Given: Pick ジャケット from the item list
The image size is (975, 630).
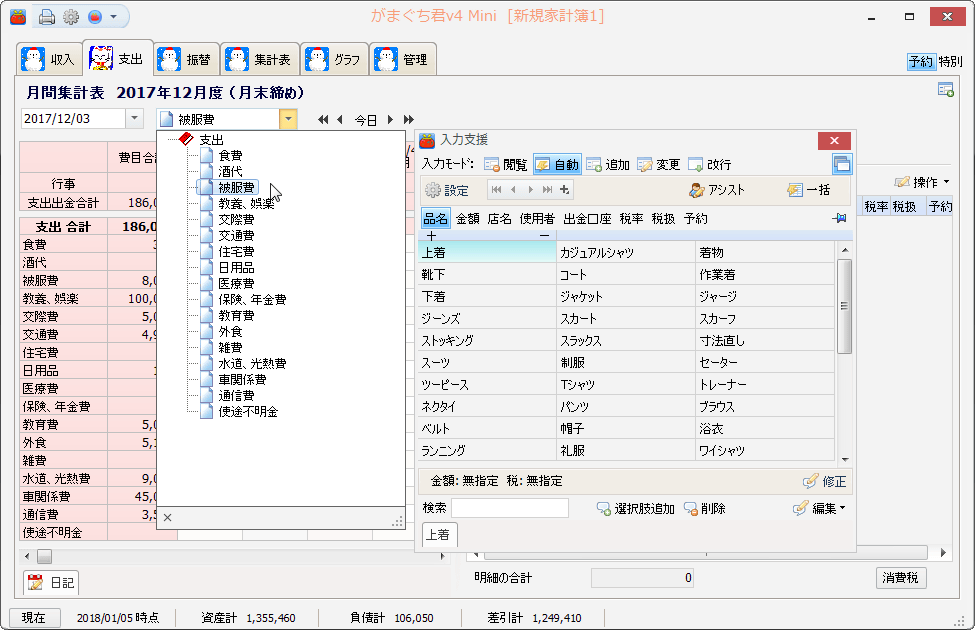Looking at the screenshot, I should [626, 297].
